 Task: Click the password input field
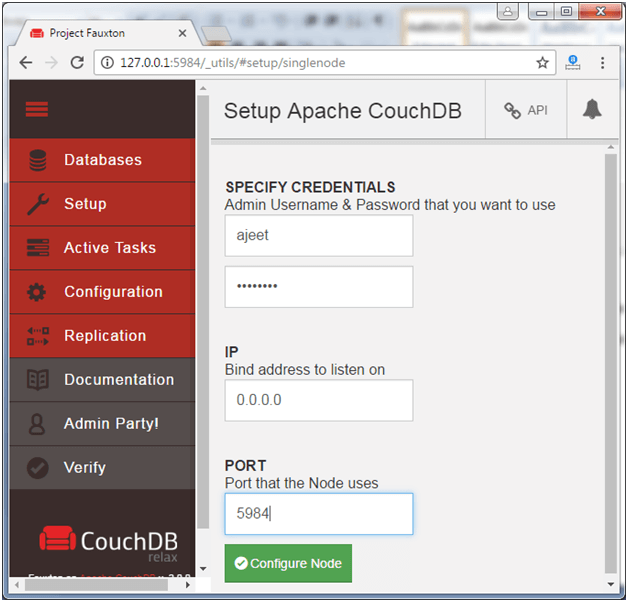click(x=319, y=287)
